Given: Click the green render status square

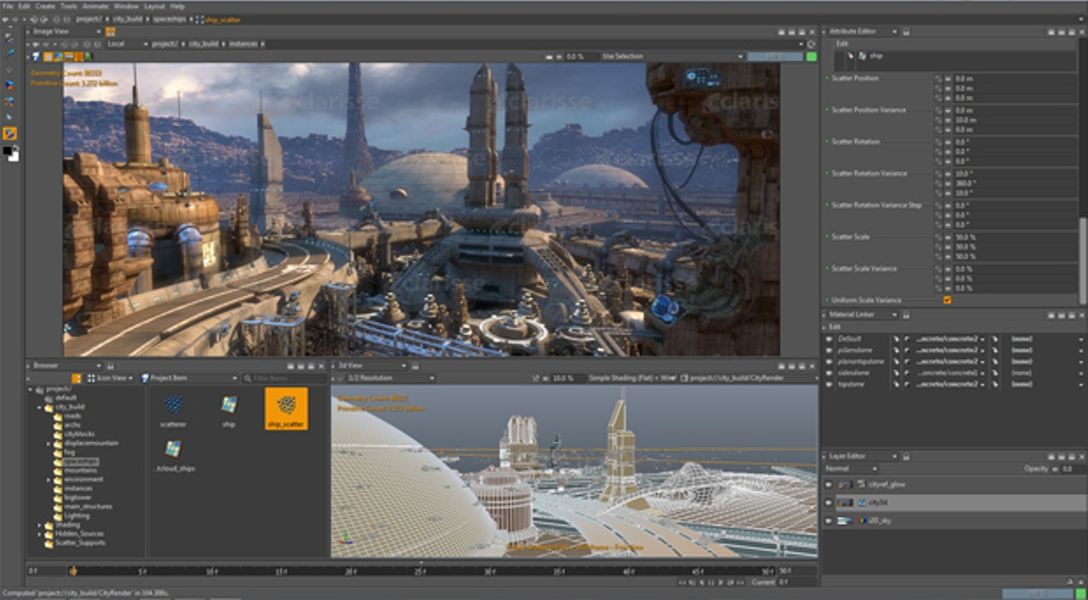Looking at the screenshot, I should point(811,57).
